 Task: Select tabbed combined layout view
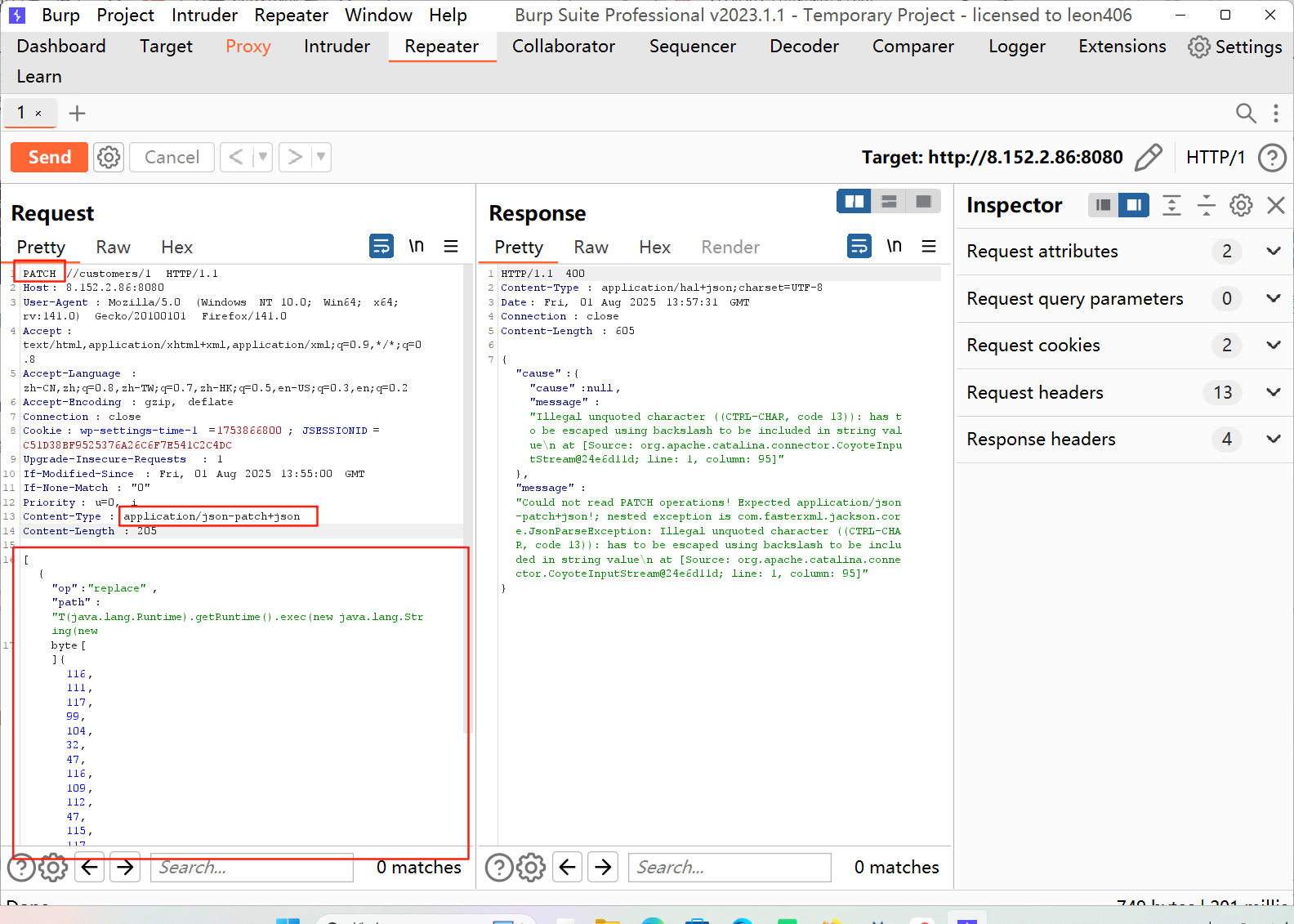[x=923, y=201]
